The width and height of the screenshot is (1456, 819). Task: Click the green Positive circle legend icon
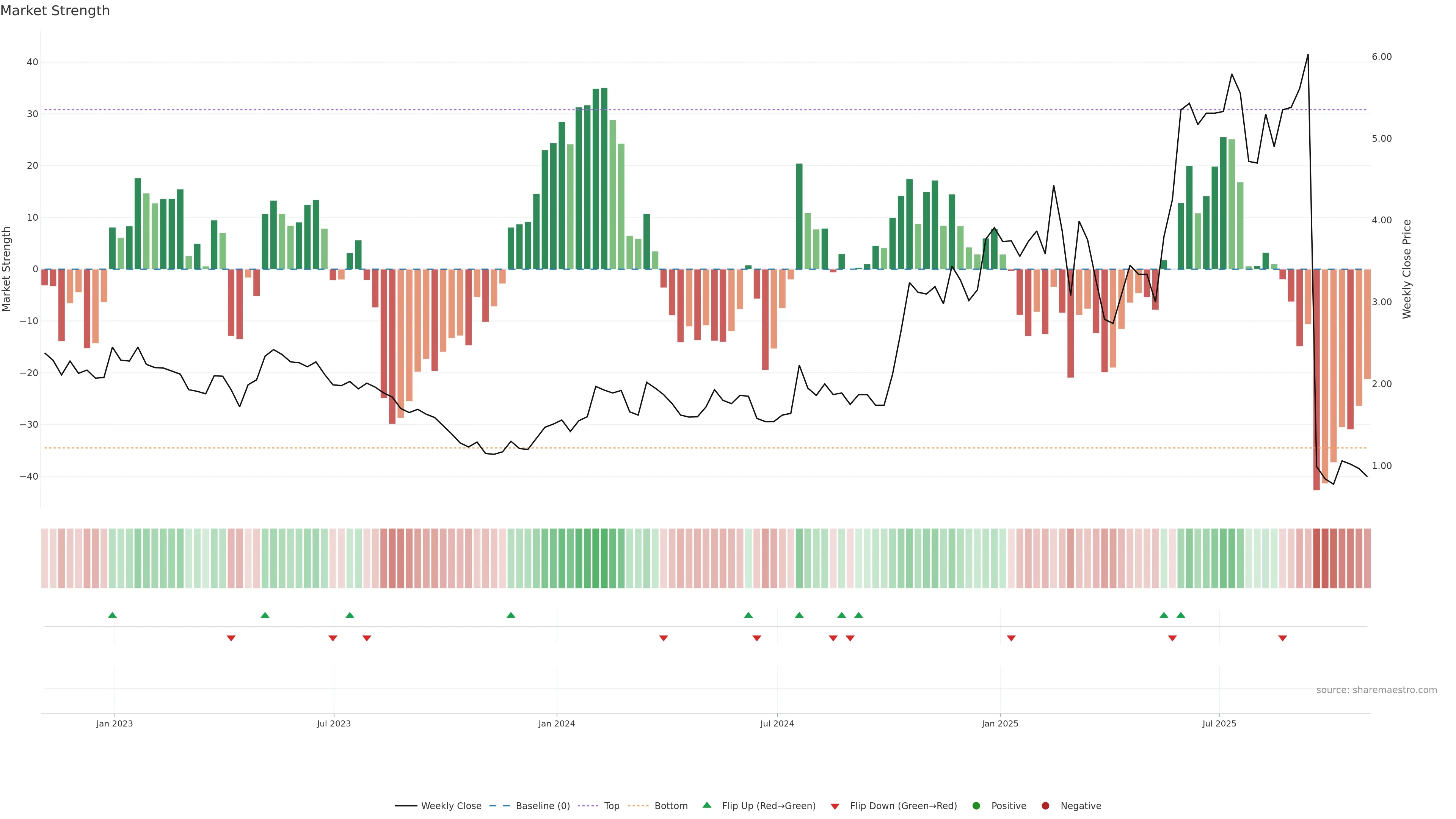(x=976, y=806)
